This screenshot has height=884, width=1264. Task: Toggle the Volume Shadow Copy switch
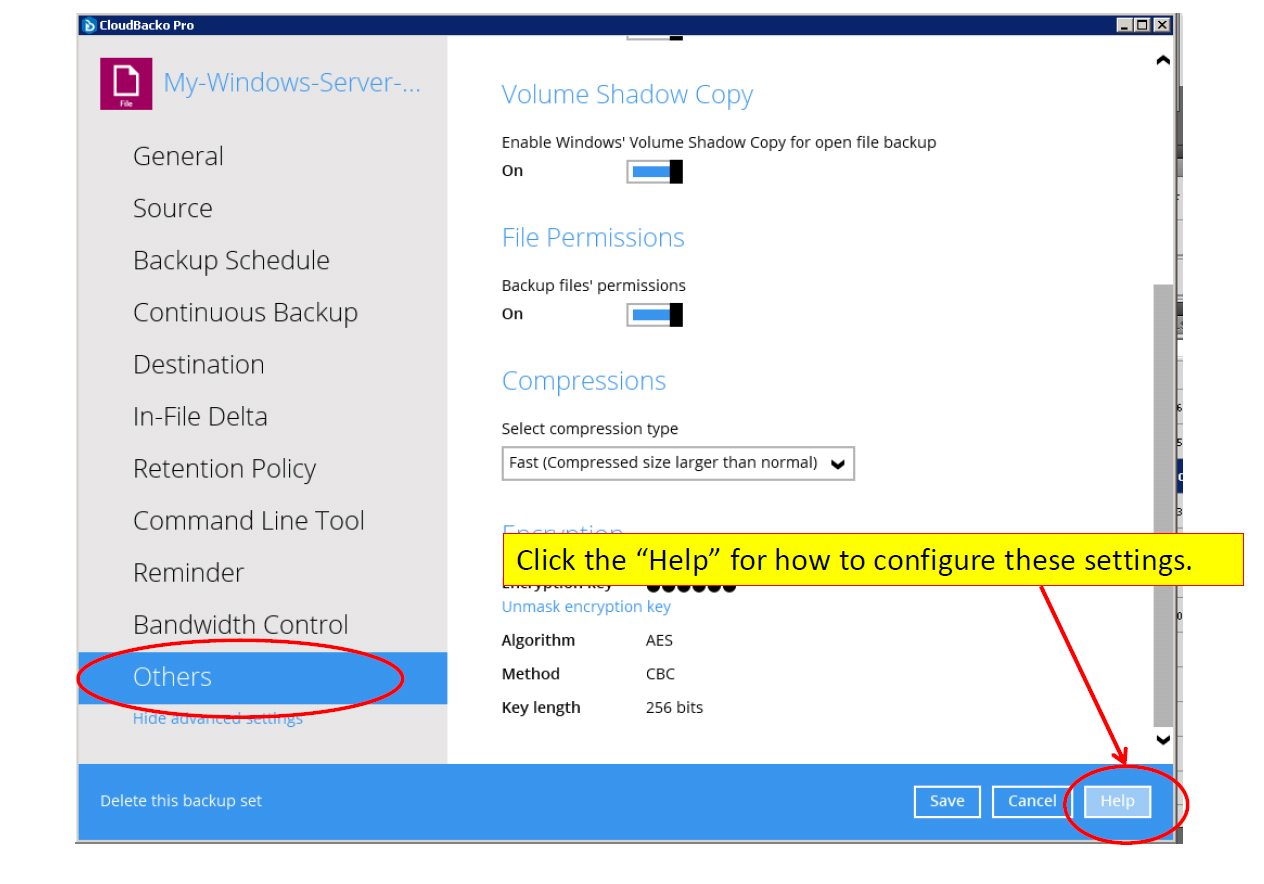pos(655,172)
